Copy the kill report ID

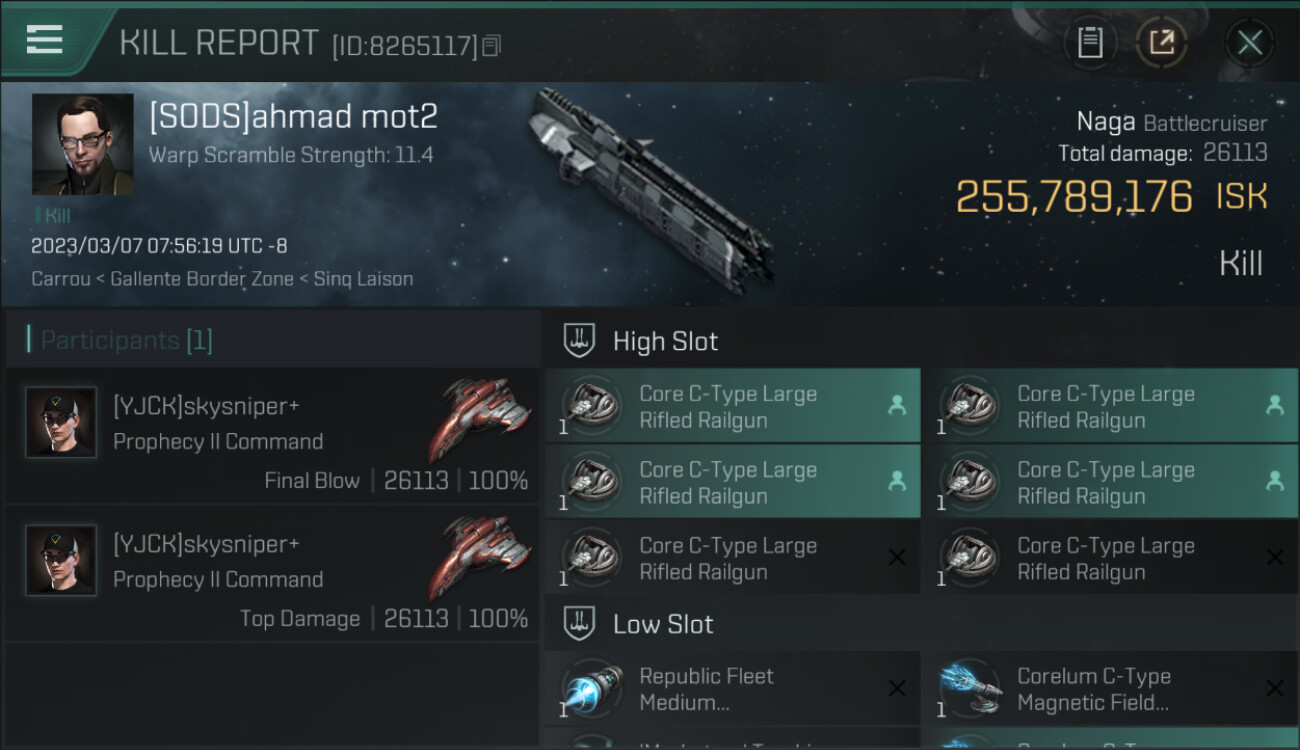[491, 46]
